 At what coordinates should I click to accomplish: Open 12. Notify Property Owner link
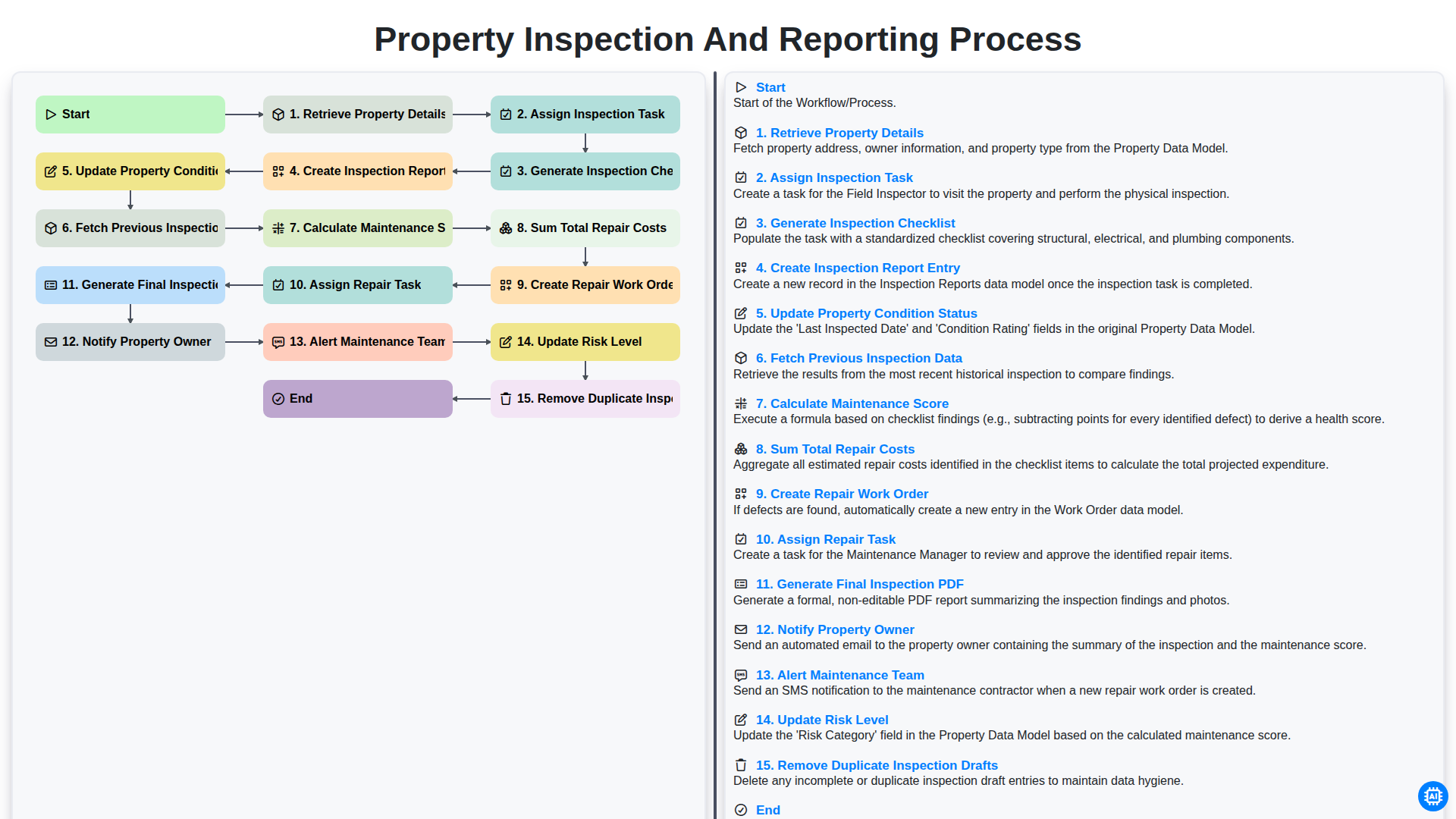click(x=835, y=629)
